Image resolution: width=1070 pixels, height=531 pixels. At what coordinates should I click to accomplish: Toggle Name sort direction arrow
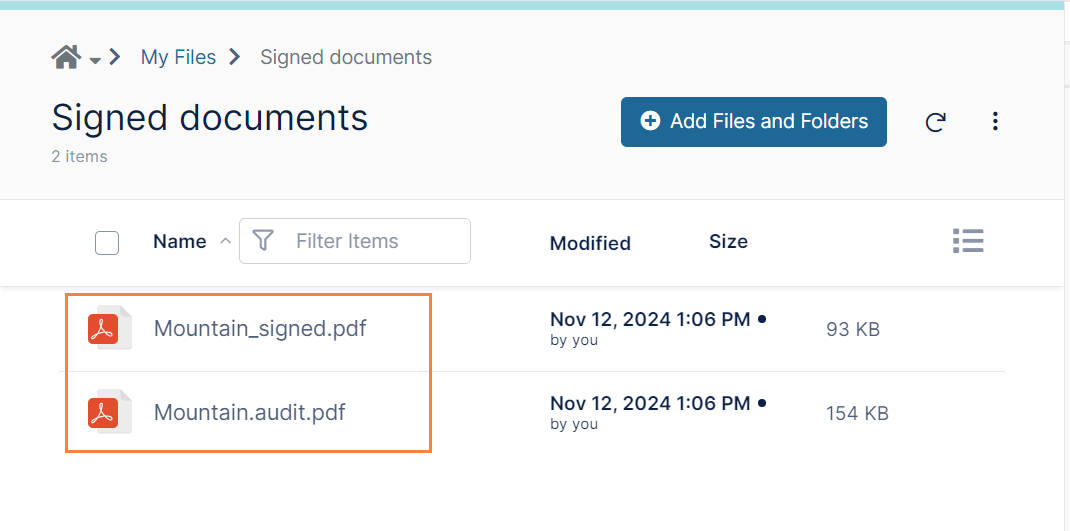(225, 241)
